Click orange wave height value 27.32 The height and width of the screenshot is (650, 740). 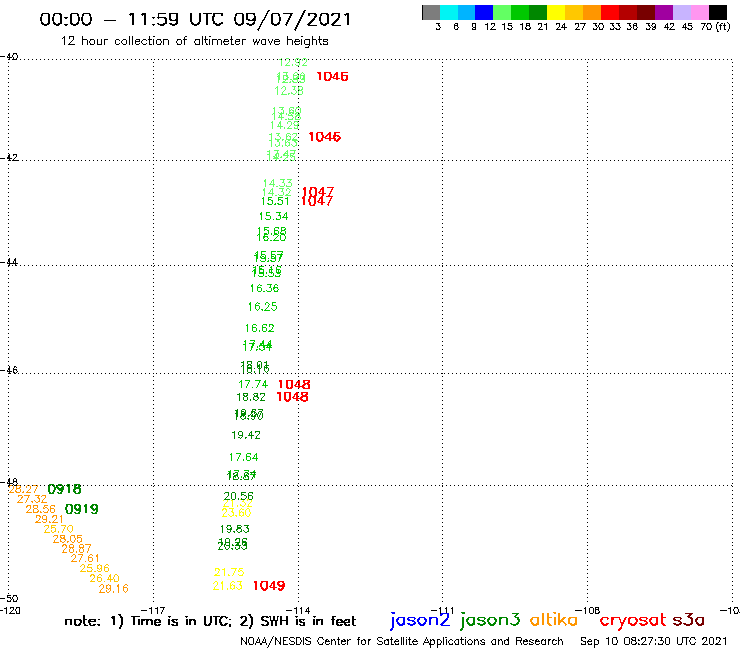tap(32, 499)
